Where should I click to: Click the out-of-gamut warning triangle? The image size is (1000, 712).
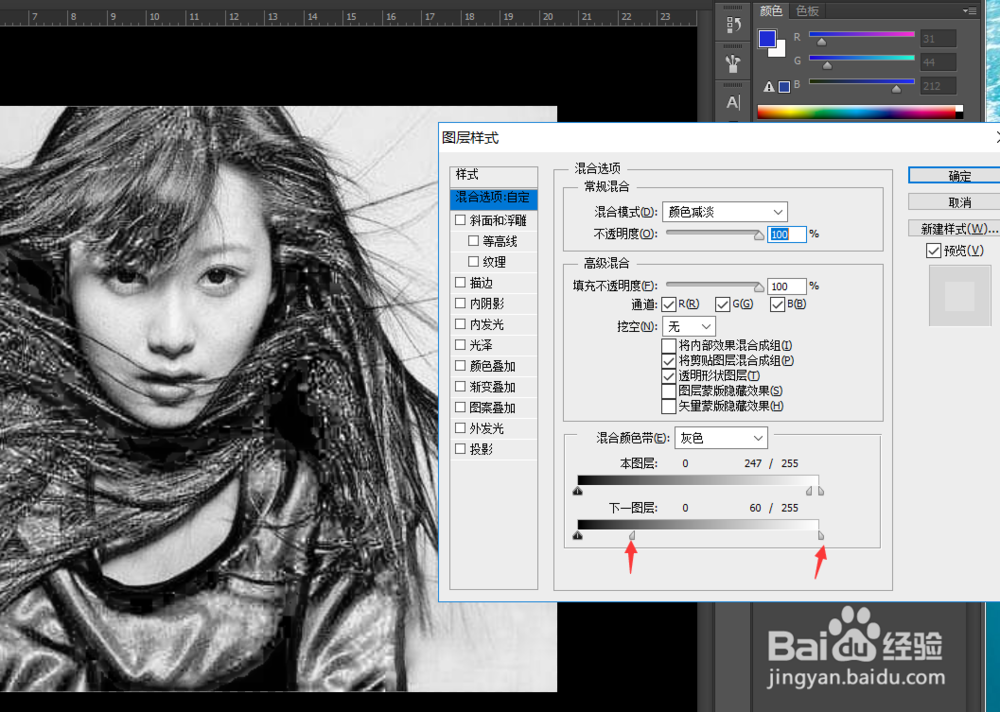(x=769, y=87)
